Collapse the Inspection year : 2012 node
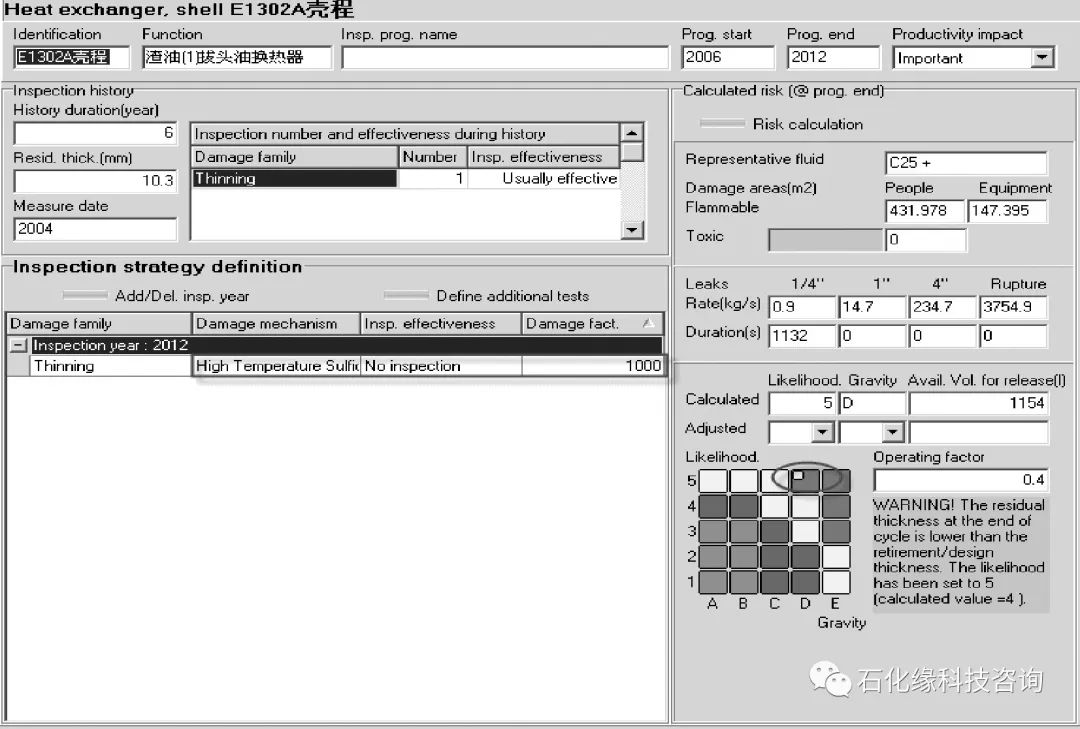1080x729 pixels. click(x=19, y=345)
